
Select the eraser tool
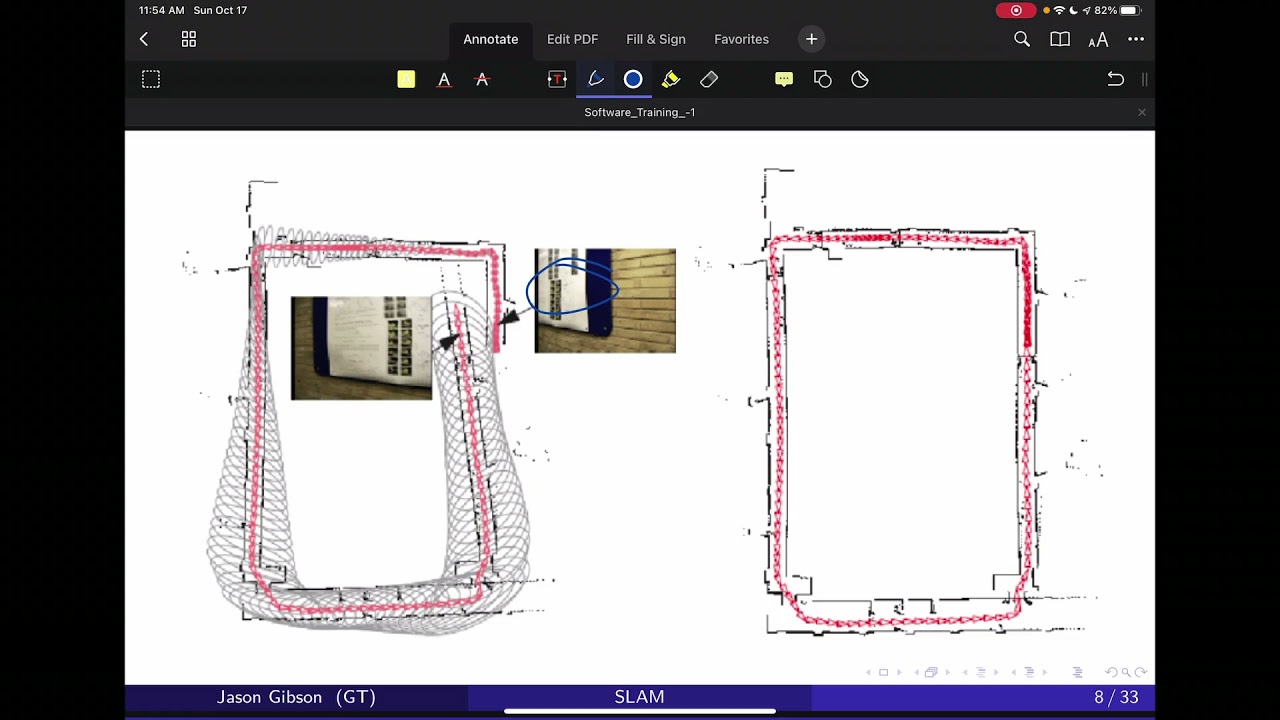(x=709, y=79)
